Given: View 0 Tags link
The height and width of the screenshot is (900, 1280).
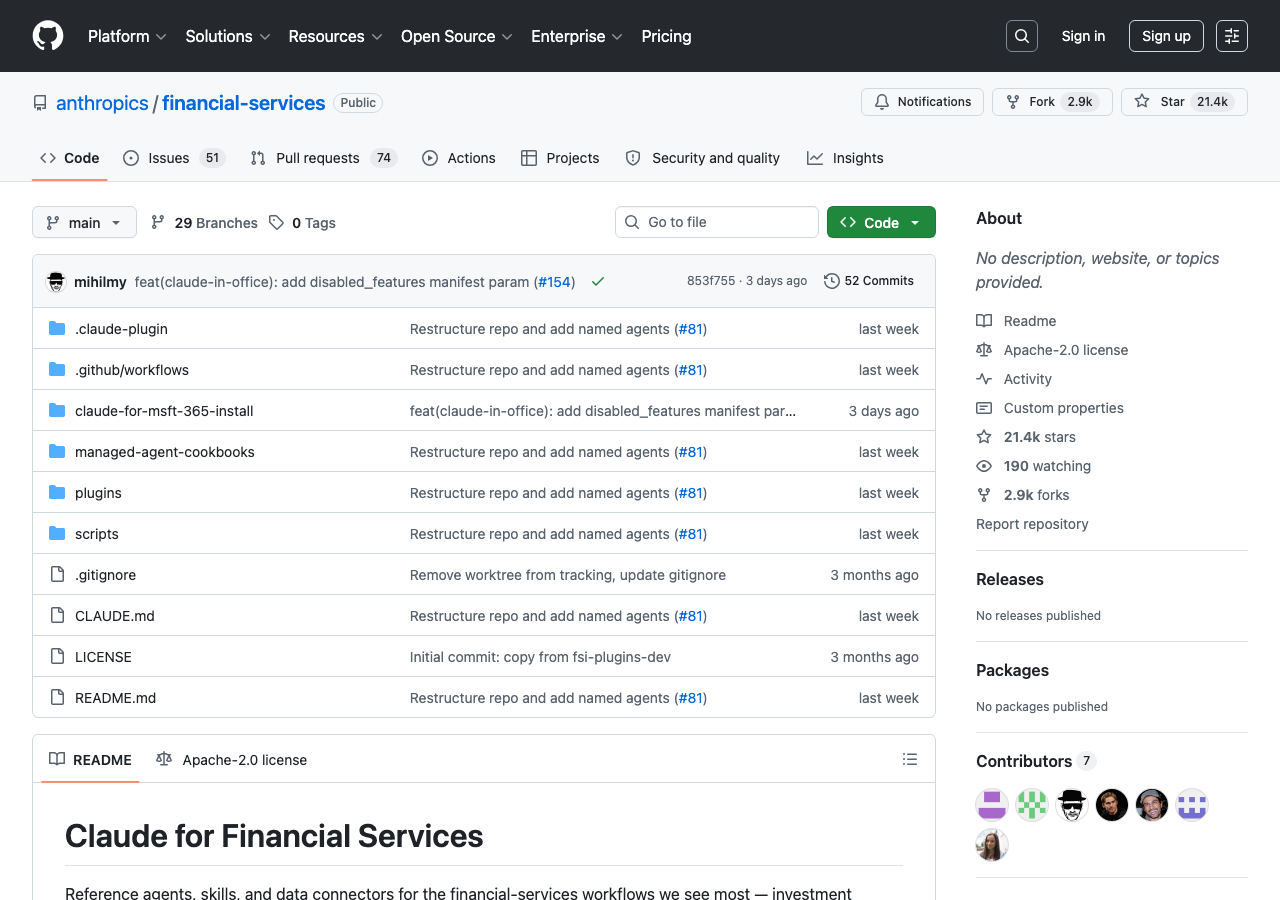Looking at the screenshot, I should point(302,222).
